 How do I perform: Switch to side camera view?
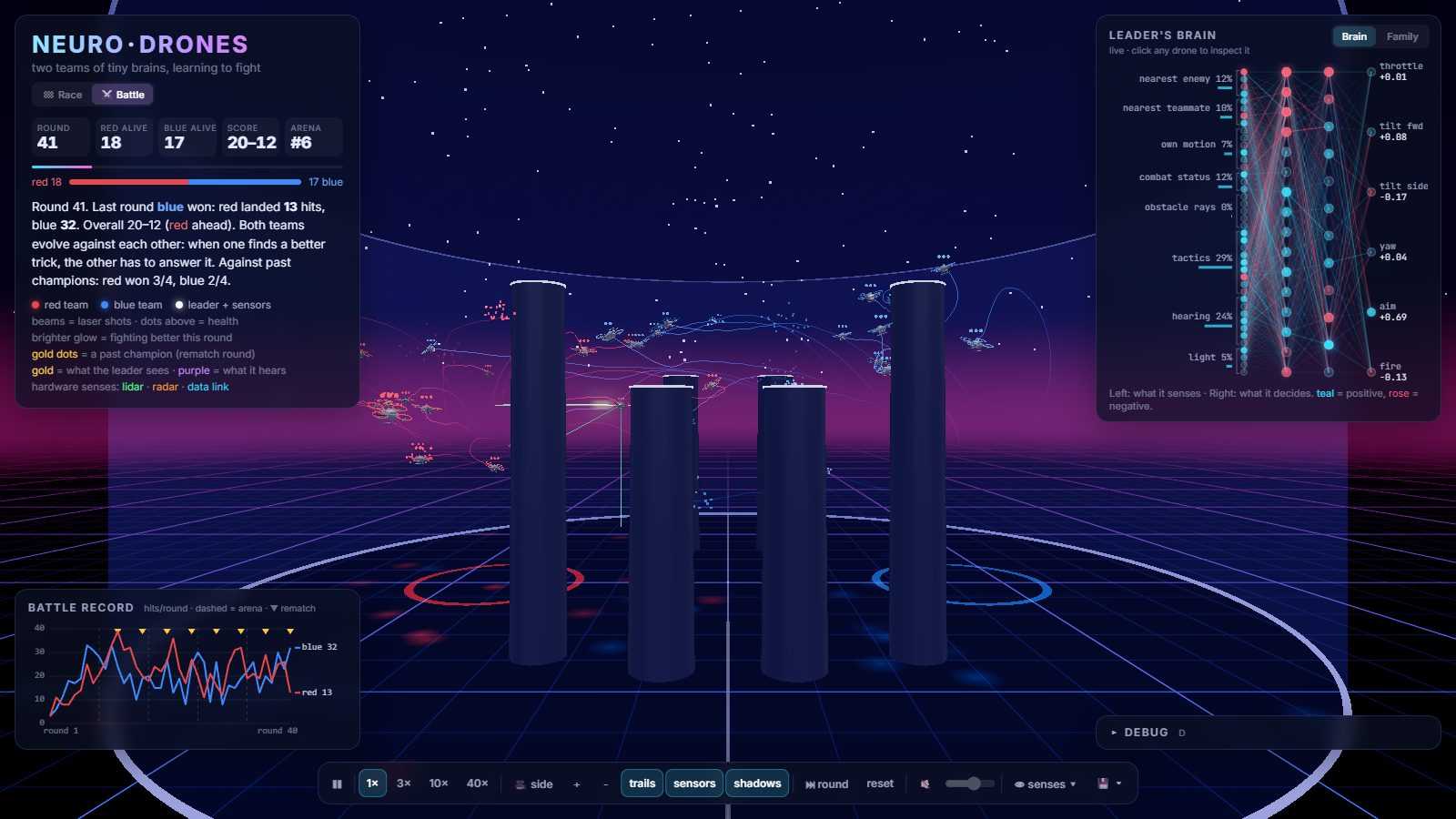pos(534,784)
